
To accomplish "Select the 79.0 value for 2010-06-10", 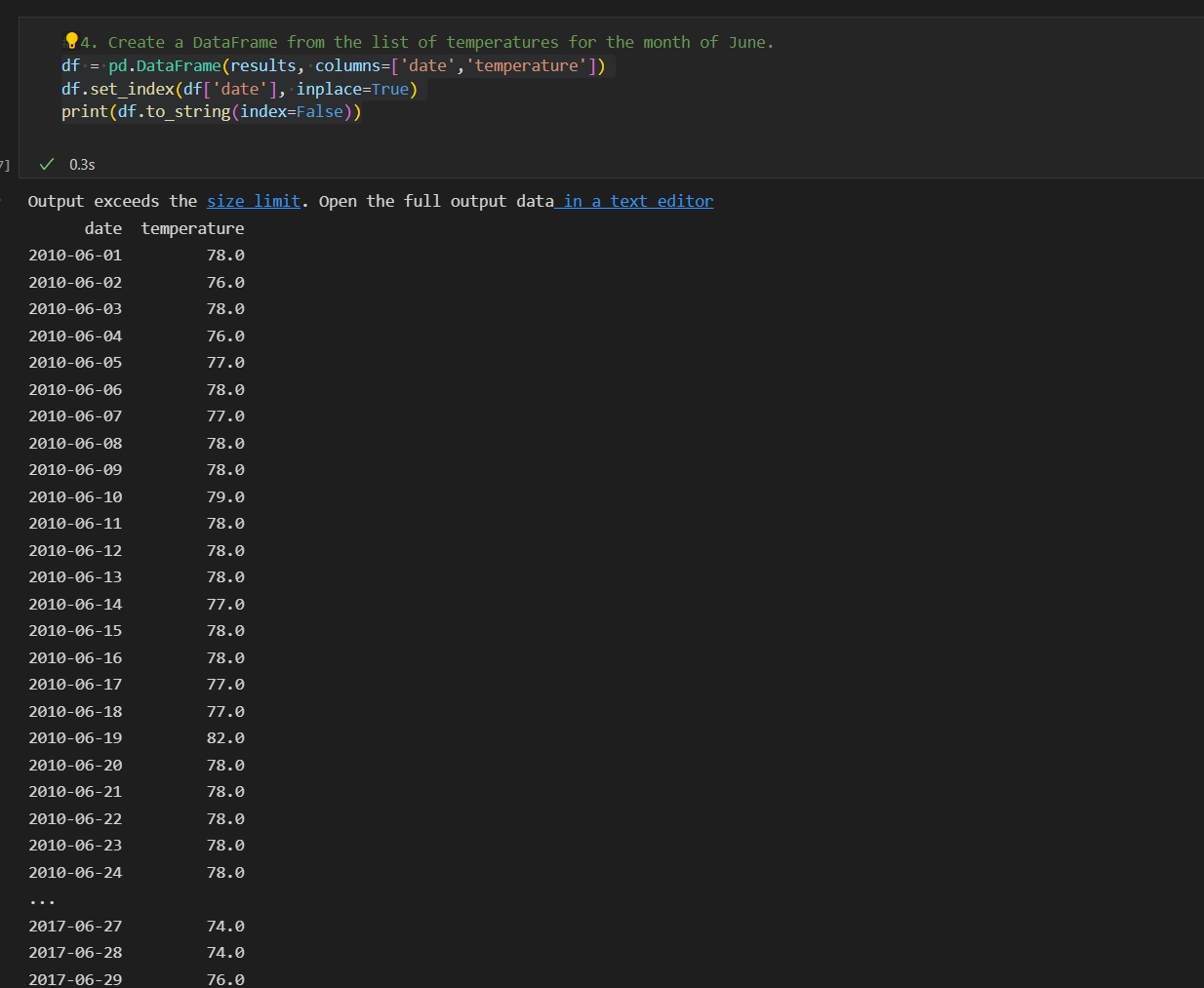I will (x=225, y=496).
